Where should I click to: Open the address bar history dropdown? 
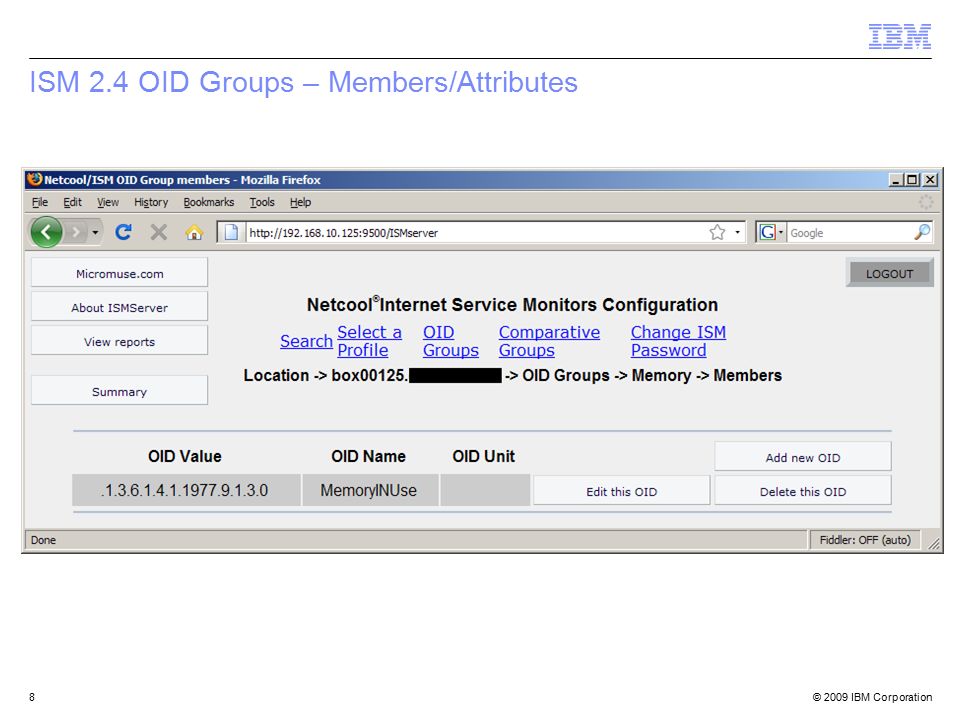pyautogui.click(x=737, y=232)
